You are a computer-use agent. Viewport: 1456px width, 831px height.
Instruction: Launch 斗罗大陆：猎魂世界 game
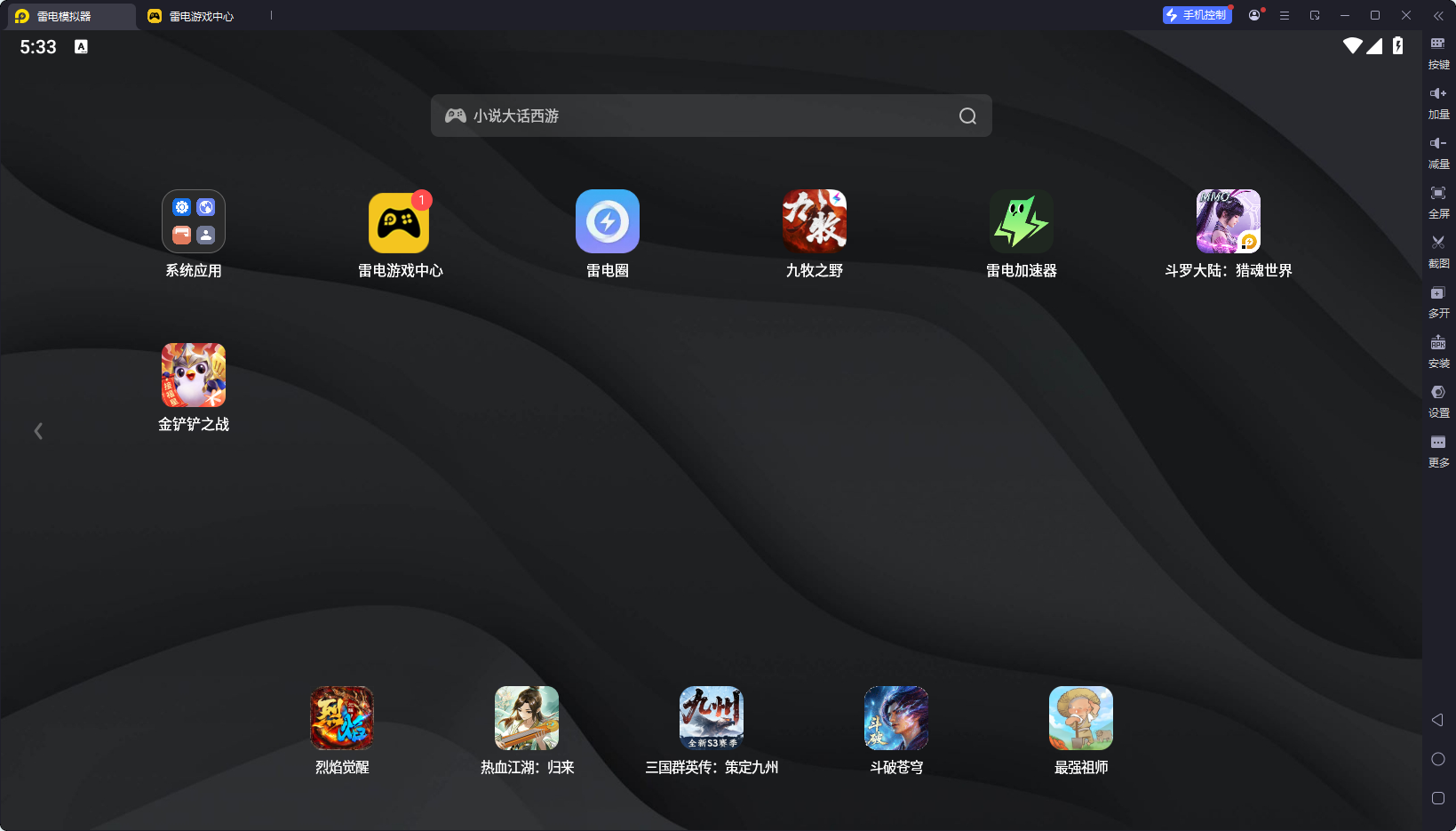click(1229, 221)
